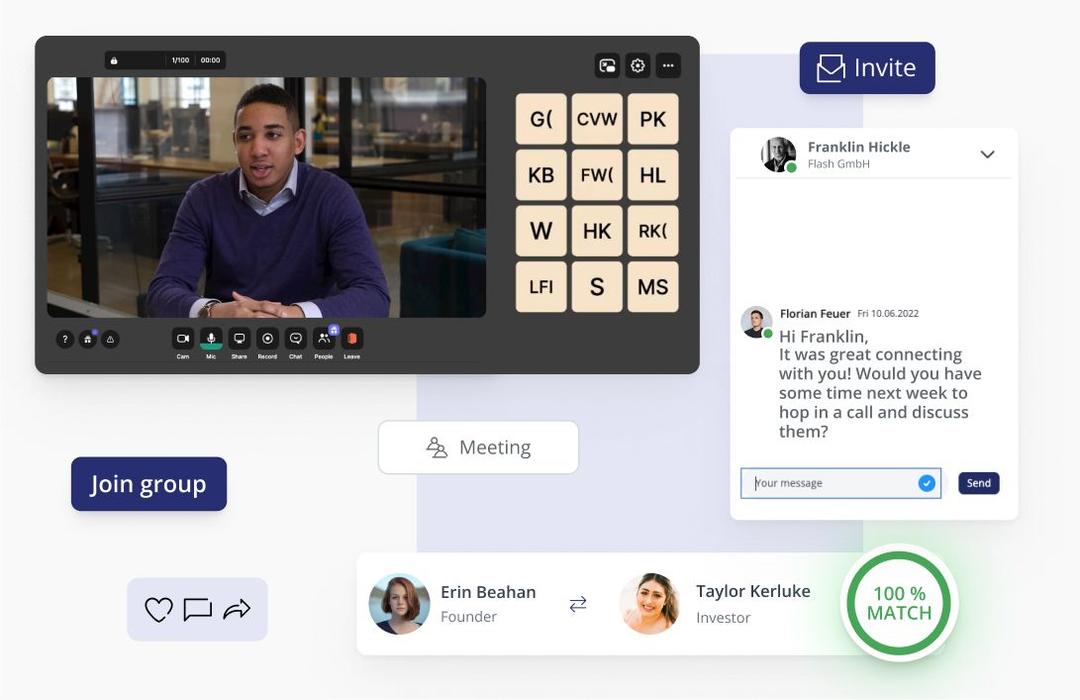Viewport: 1080px width, 700px height.
Task: Open call settings gear icon
Action: (638, 66)
